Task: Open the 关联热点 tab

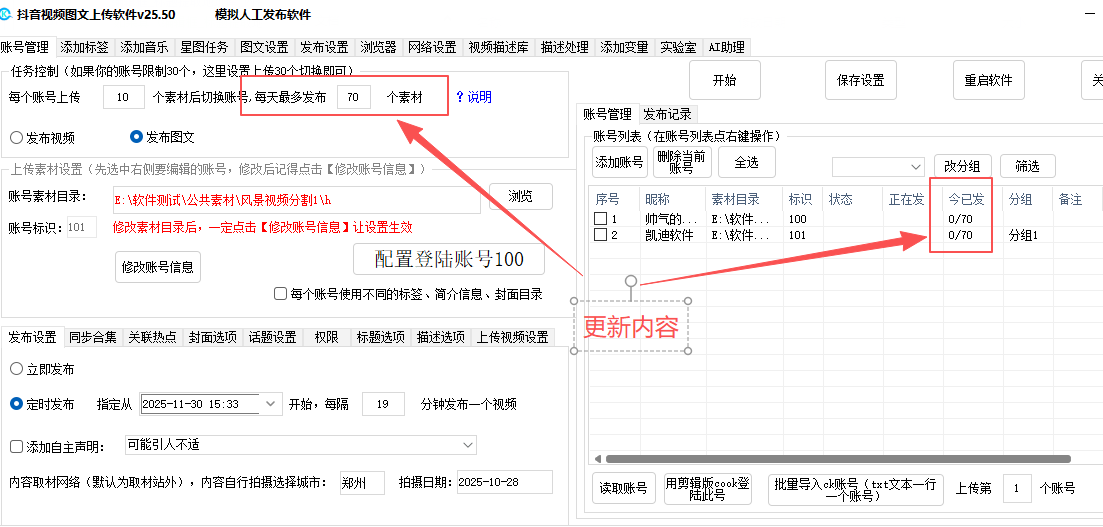Action: click(153, 336)
